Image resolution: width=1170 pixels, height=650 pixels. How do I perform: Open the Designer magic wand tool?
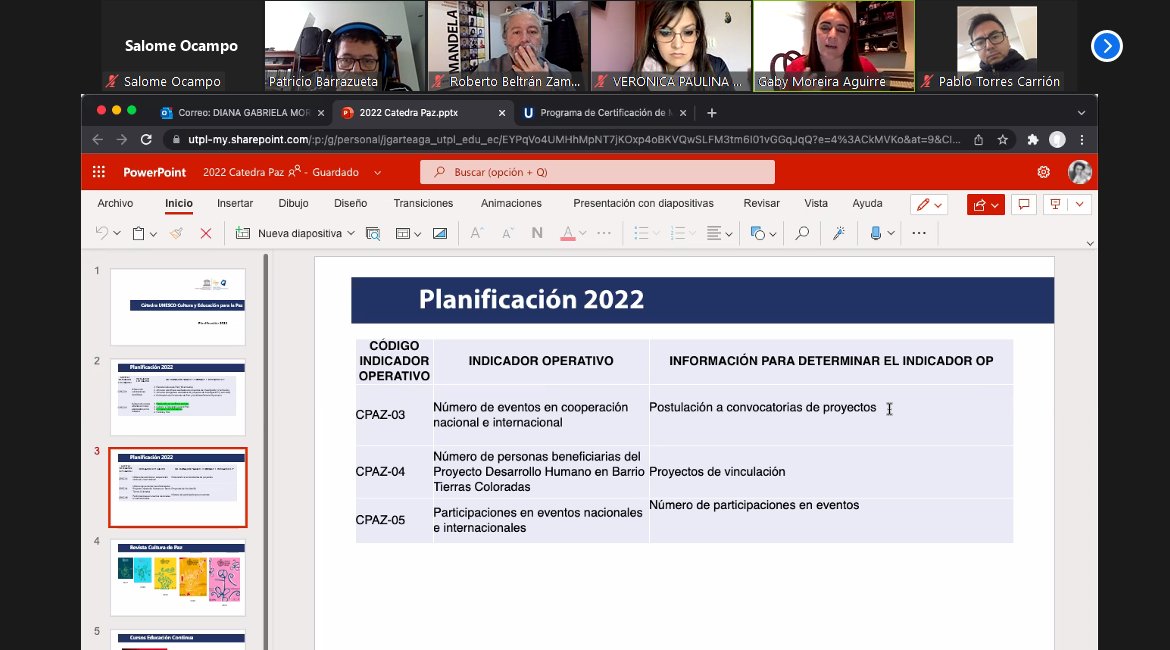839,234
